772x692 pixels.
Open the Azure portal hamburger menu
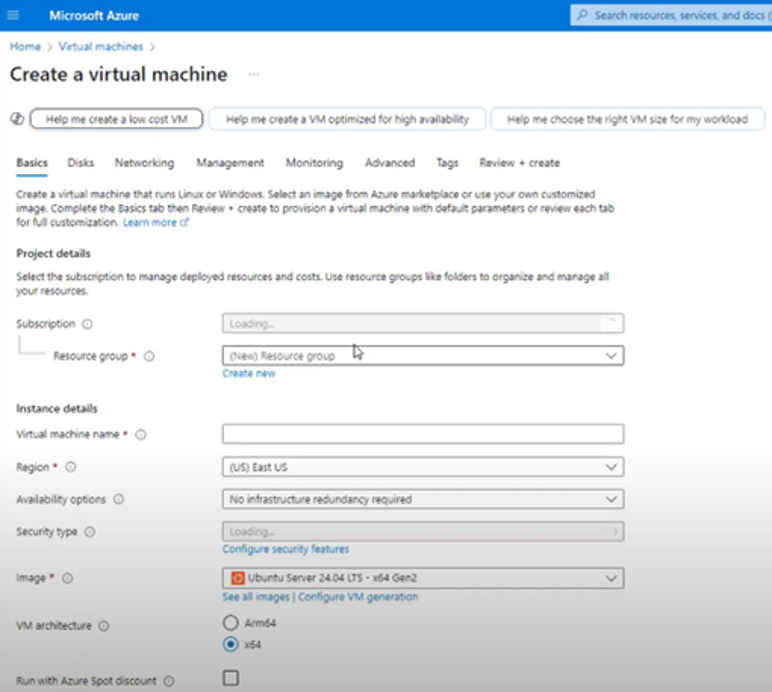[13, 15]
